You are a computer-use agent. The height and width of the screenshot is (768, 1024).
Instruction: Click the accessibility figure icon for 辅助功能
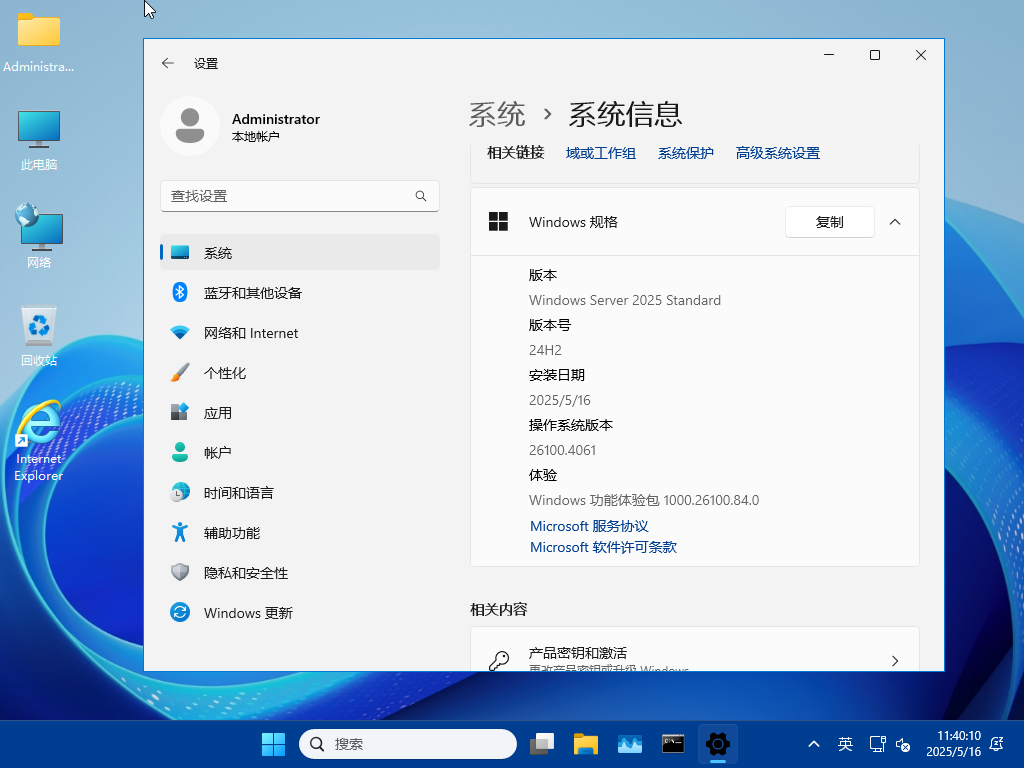coord(180,532)
